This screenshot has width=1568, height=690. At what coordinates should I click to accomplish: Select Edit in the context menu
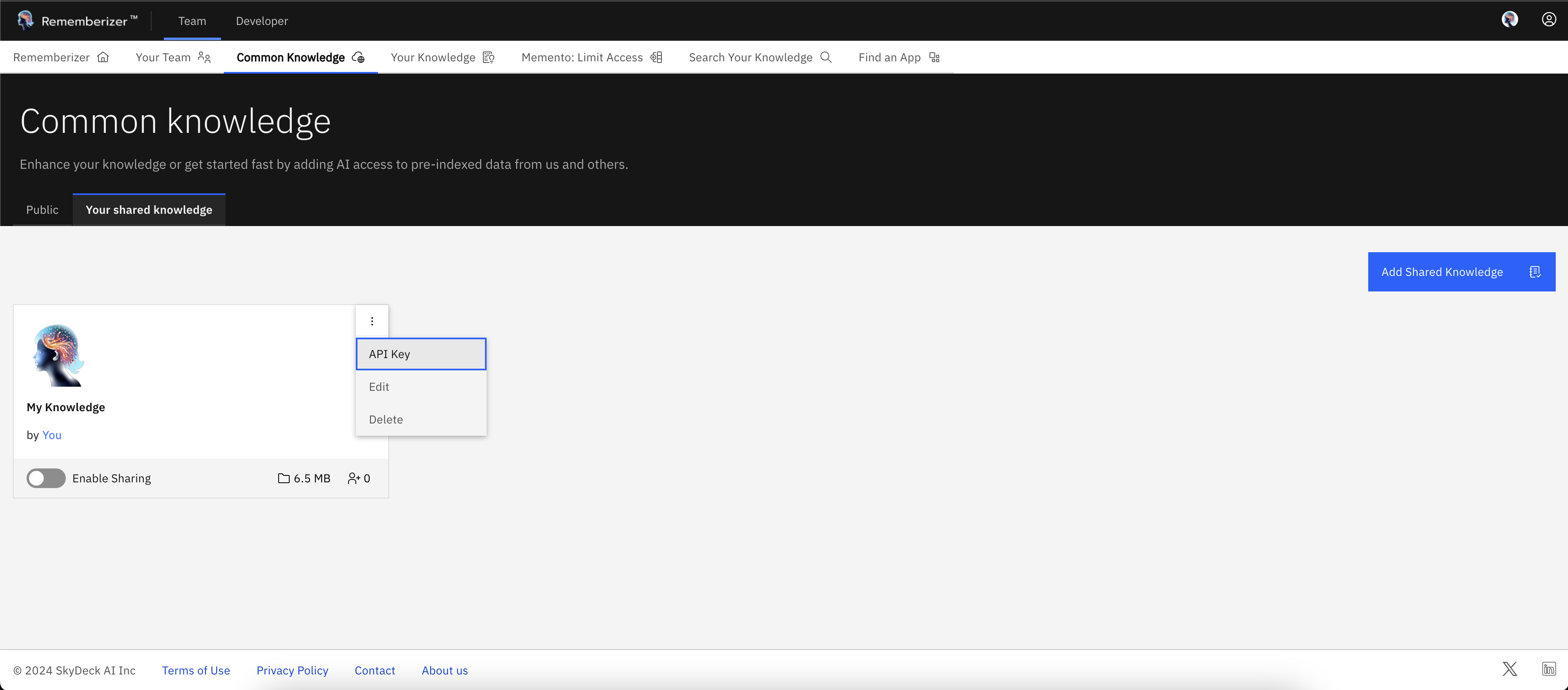(379, 387)
